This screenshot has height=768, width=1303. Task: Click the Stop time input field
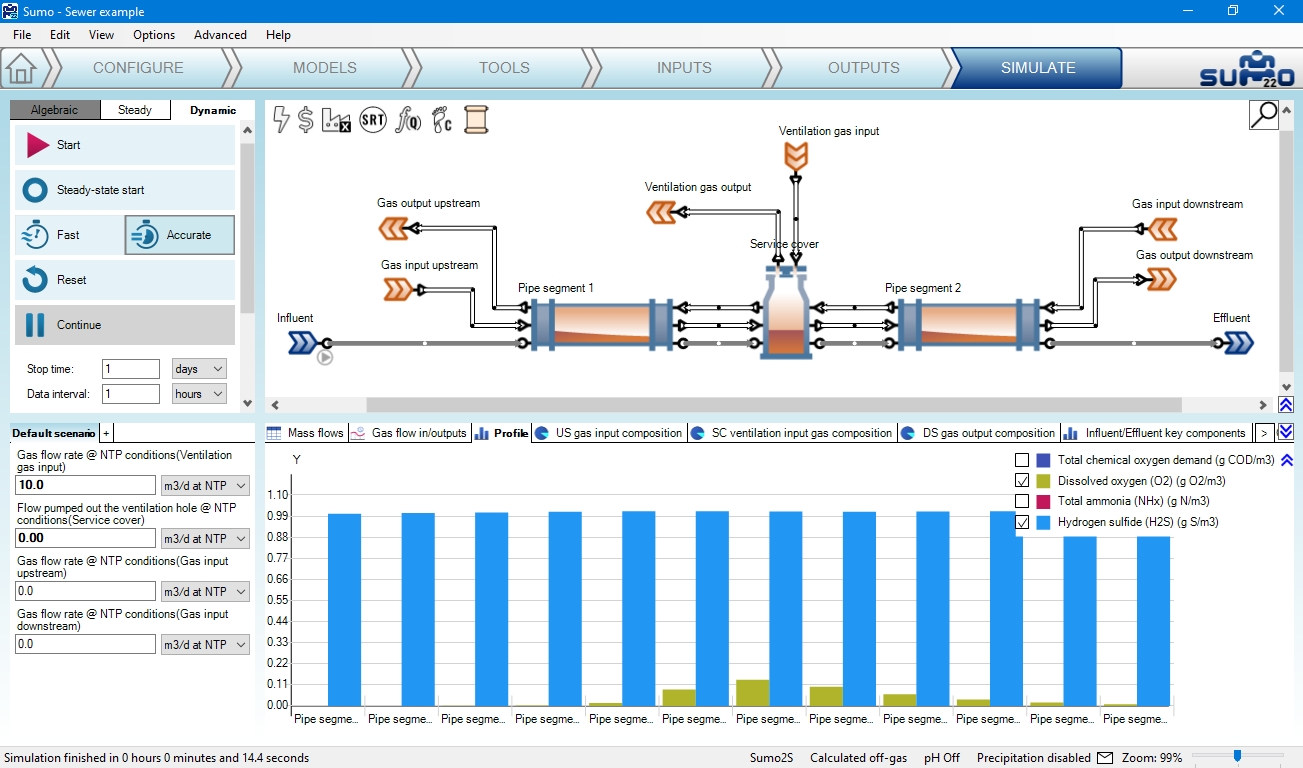click(131, 369)
